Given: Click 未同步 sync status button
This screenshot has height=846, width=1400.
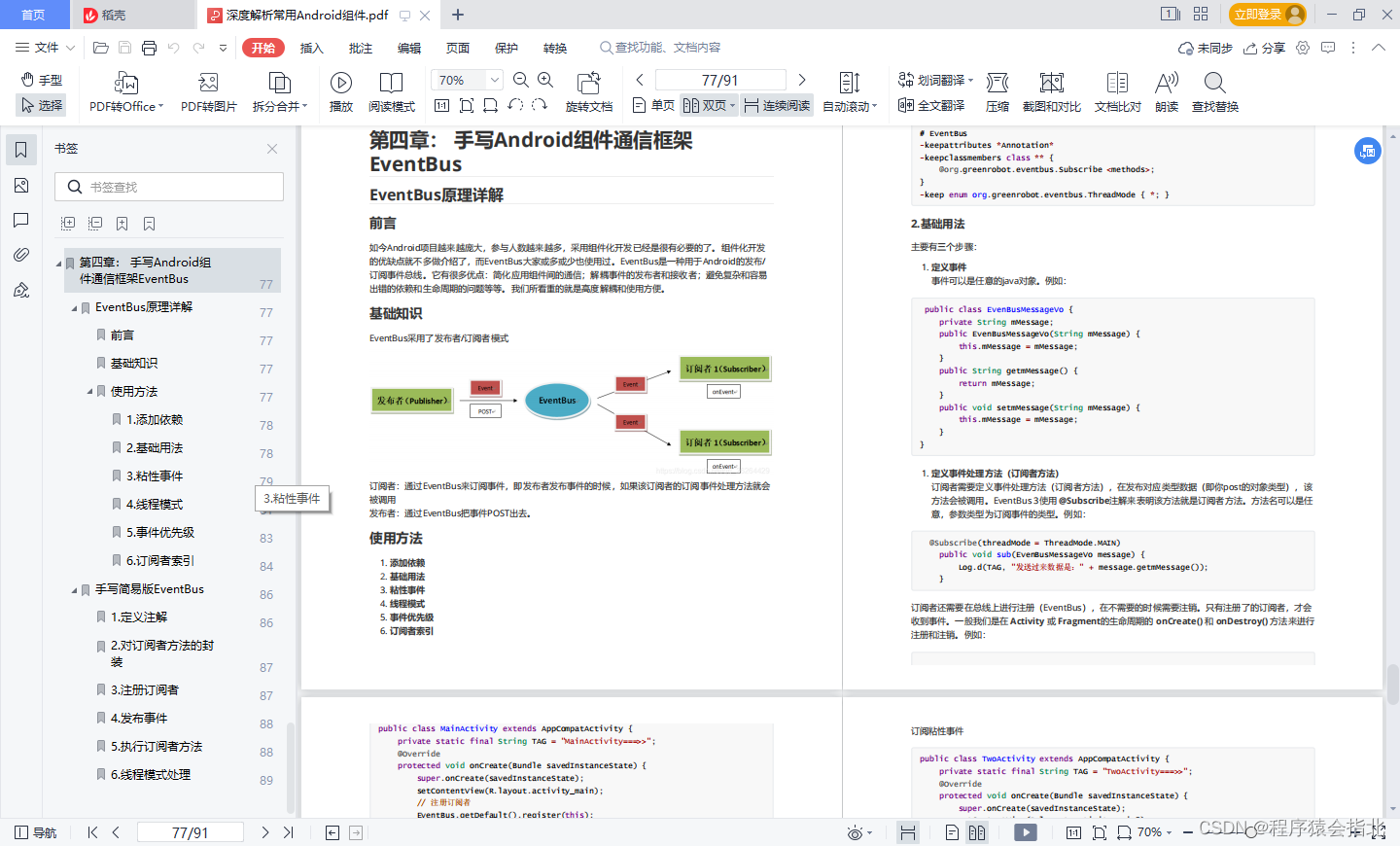Looking at the screenshot, I should [1205, 48].
